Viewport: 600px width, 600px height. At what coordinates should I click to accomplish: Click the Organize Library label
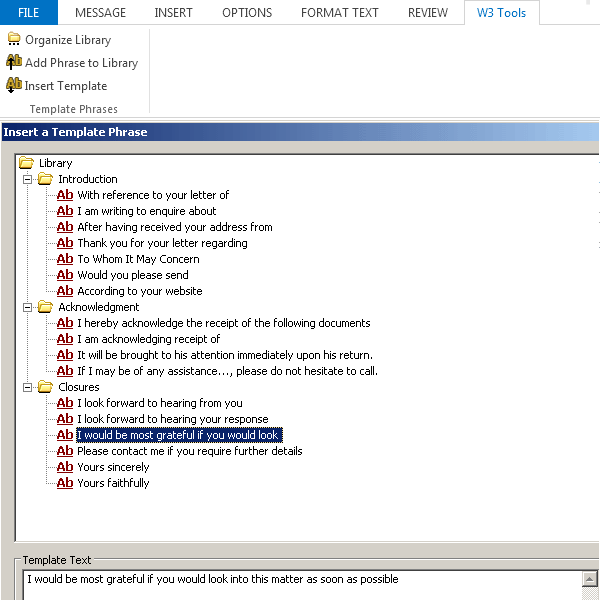click(68, 40)
